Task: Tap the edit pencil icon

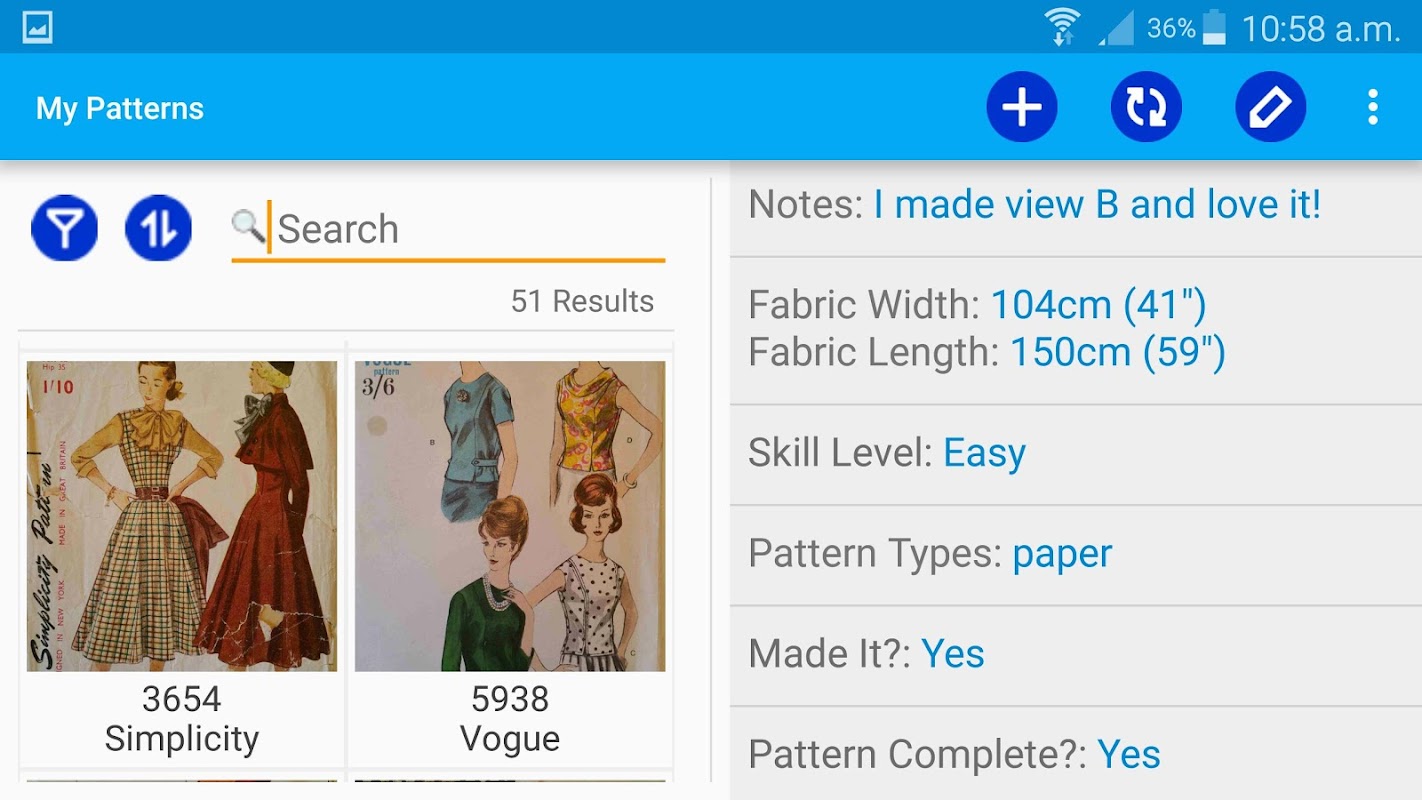Action: click(x=1270, y=107)
